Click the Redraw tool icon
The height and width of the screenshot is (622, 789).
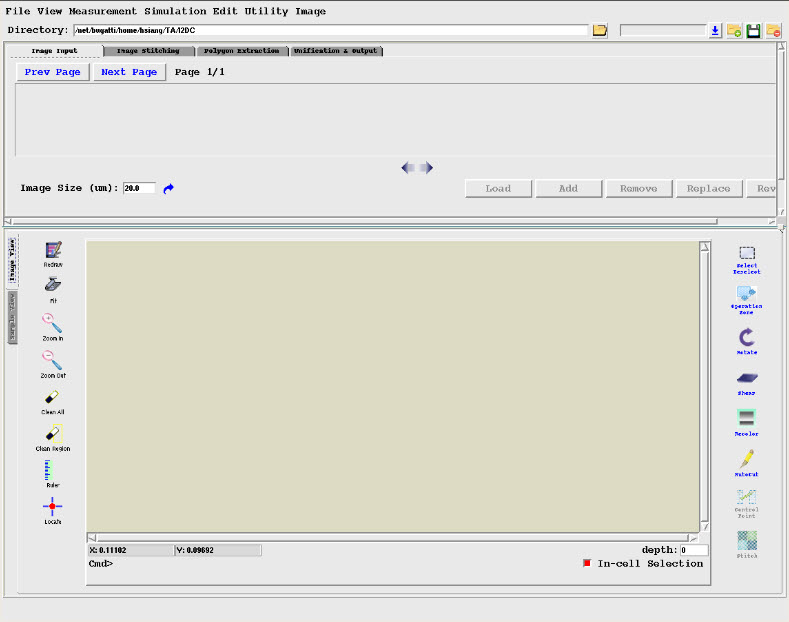tap(53, 250)
